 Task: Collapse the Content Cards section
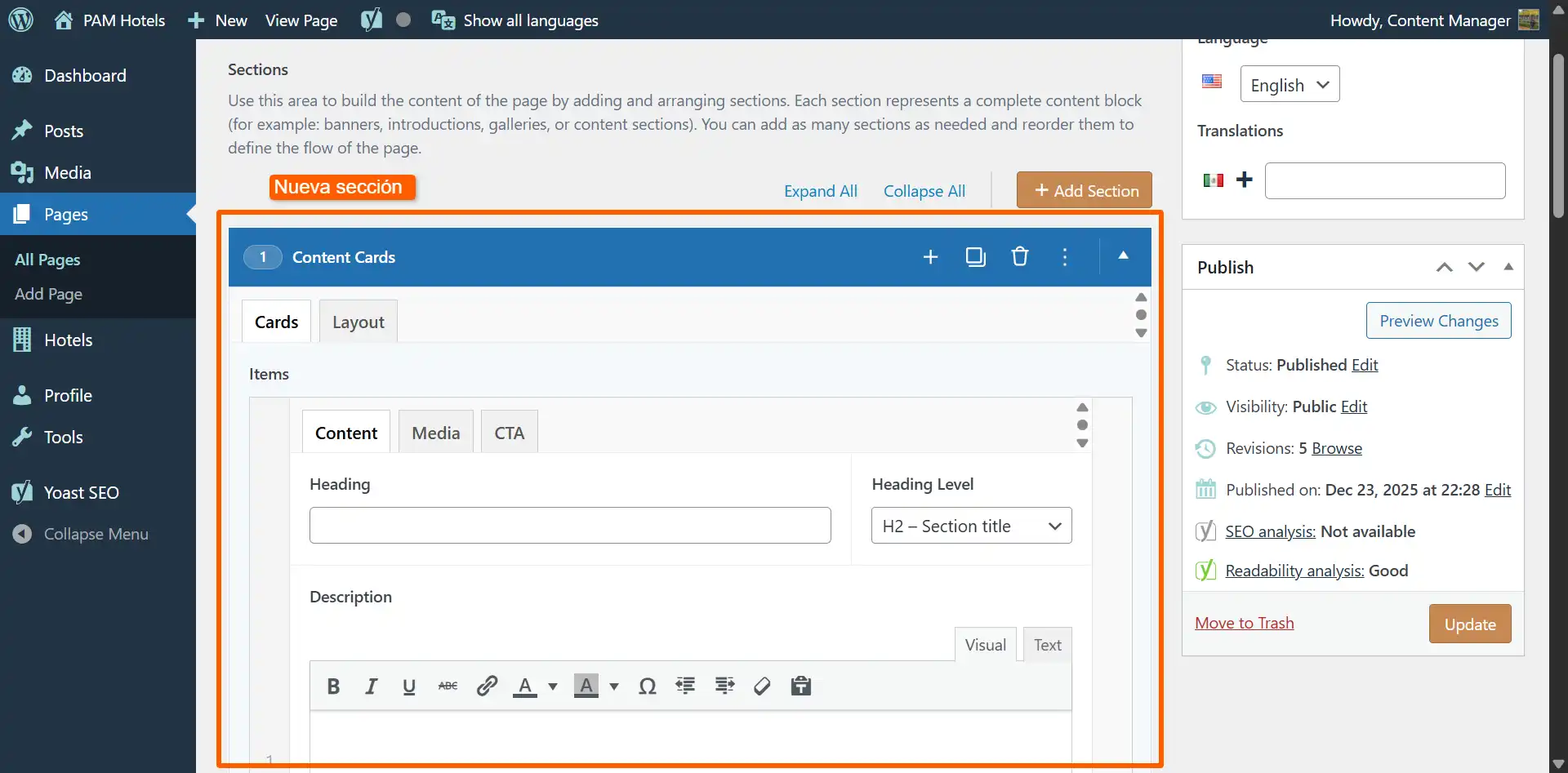[1123, 256]
